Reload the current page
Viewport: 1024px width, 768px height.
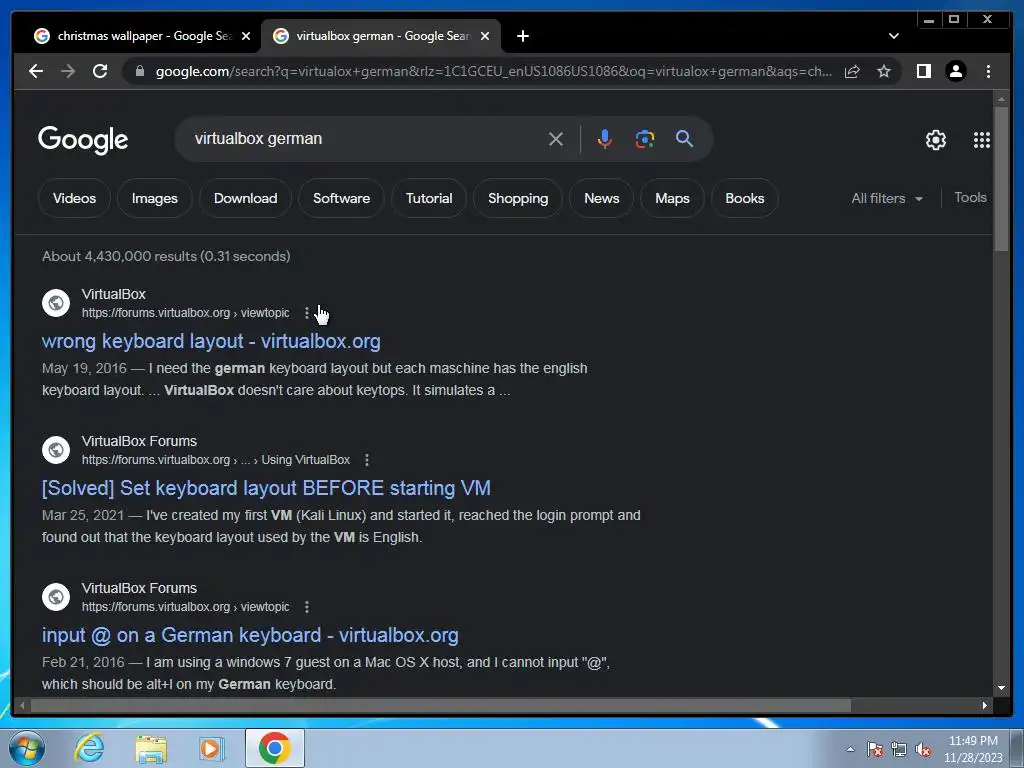coord(100,71)
